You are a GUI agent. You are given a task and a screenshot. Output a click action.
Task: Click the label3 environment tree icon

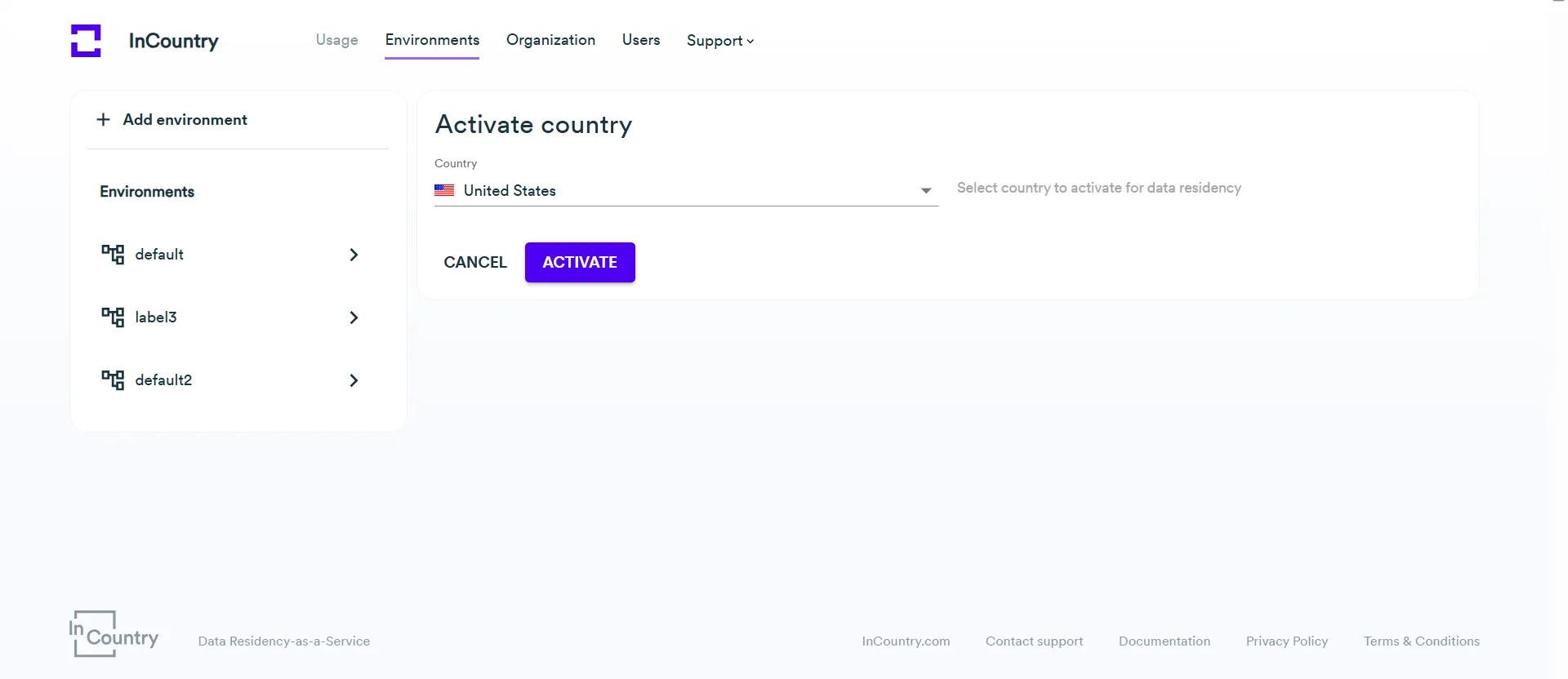click(113, 317)
